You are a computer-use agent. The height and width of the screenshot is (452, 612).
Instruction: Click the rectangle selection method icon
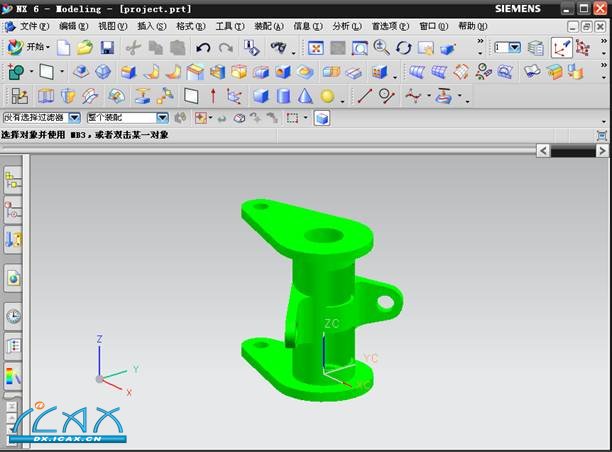click(x=292, y=118)
